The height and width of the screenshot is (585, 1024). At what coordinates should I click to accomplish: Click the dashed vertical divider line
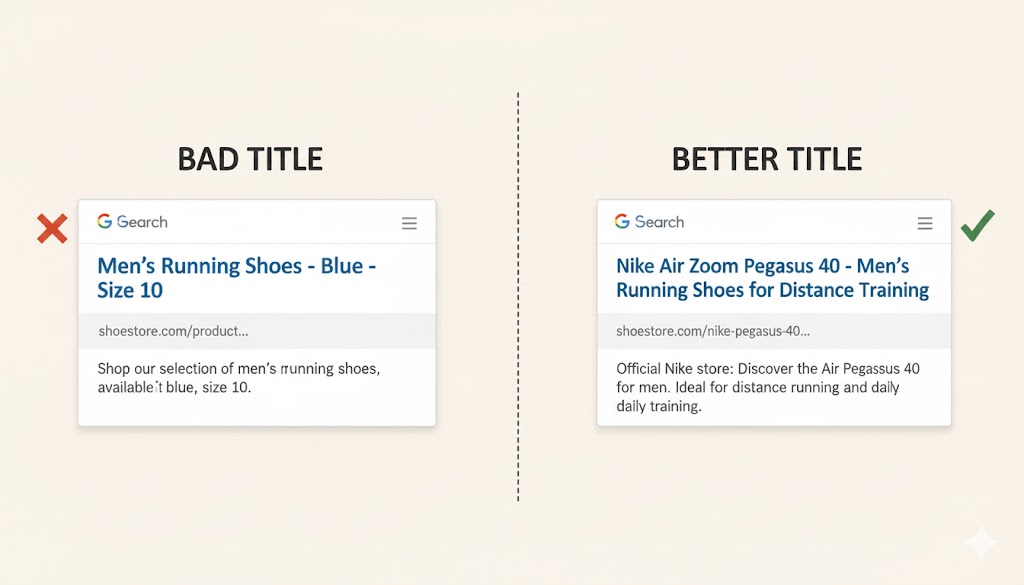518,300
